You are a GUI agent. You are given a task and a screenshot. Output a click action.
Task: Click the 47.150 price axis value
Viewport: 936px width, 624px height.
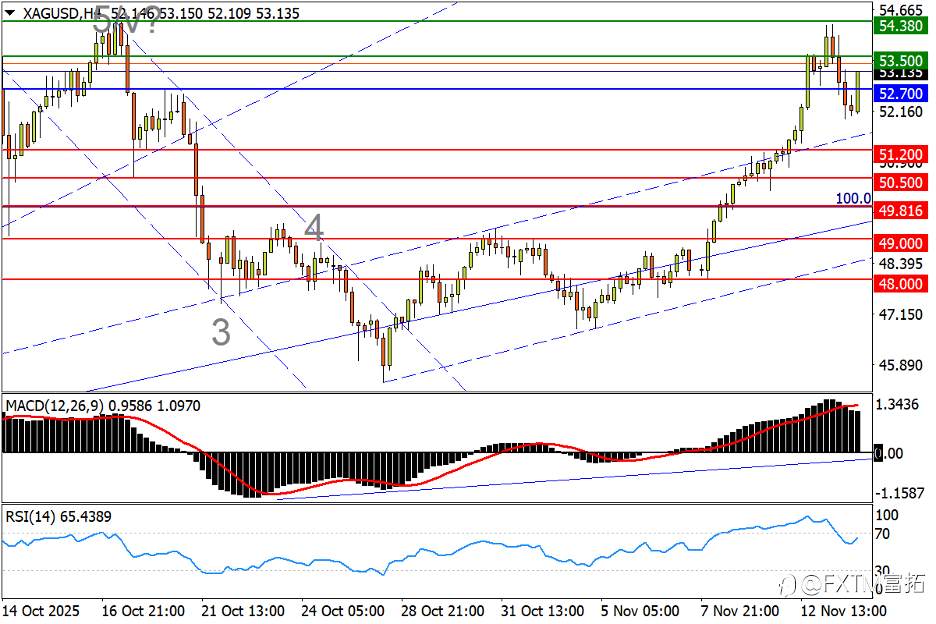pos(901,314)
